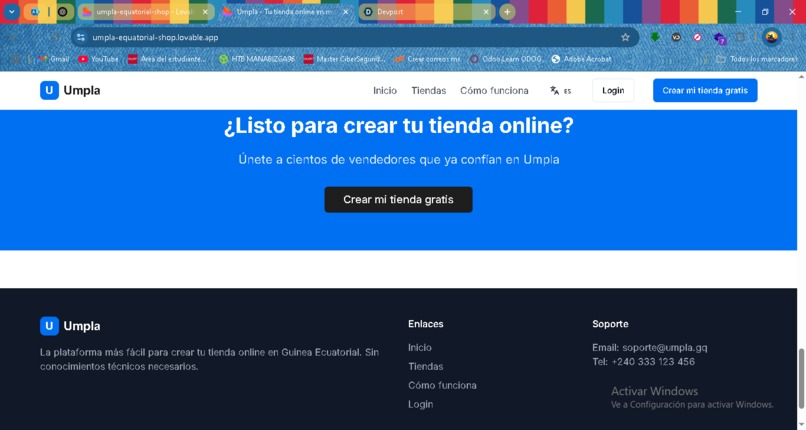Viewport: 806px width, 430px height.
Task: Open the Gmail bookmark
Action: click(53, 59)
